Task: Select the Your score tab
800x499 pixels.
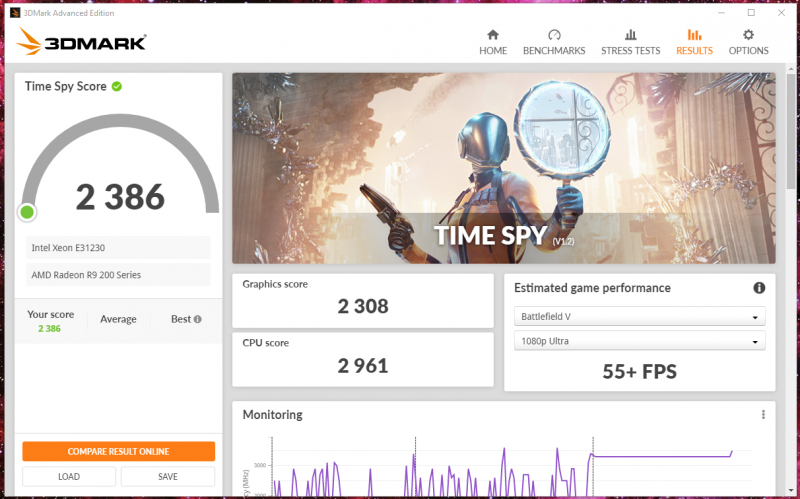Action: (x=50, y=320)
